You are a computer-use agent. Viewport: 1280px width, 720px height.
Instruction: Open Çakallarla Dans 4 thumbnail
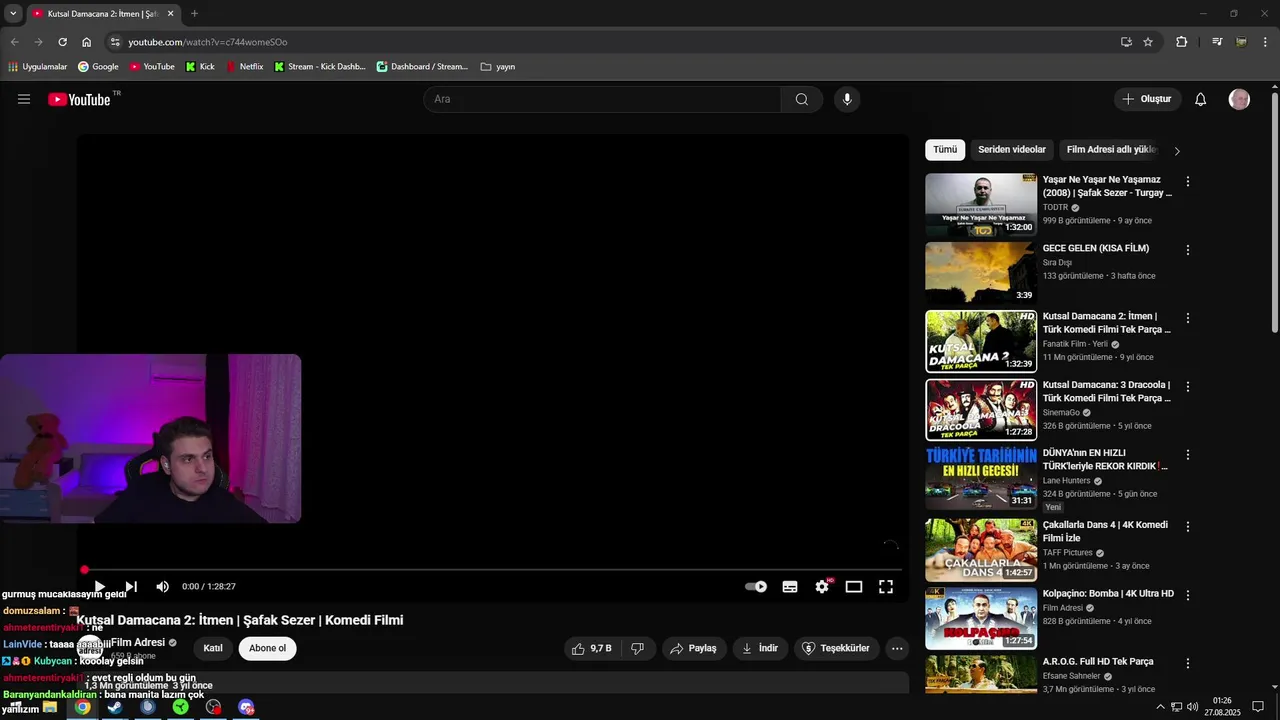[x=981, y=550]
